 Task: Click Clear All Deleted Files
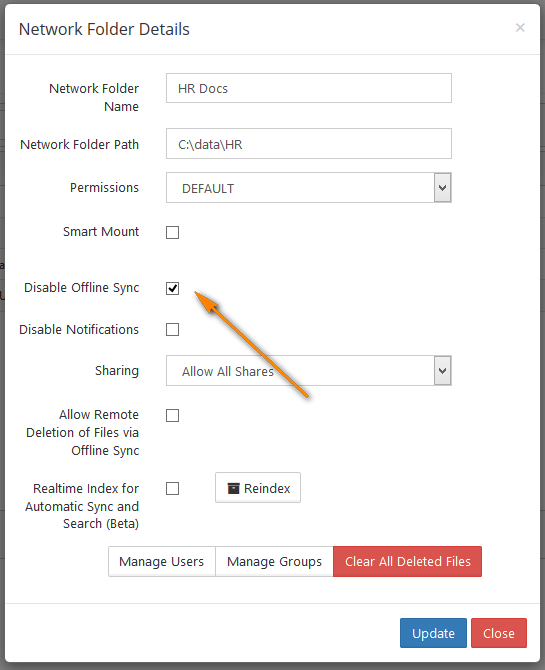[407, 561]
